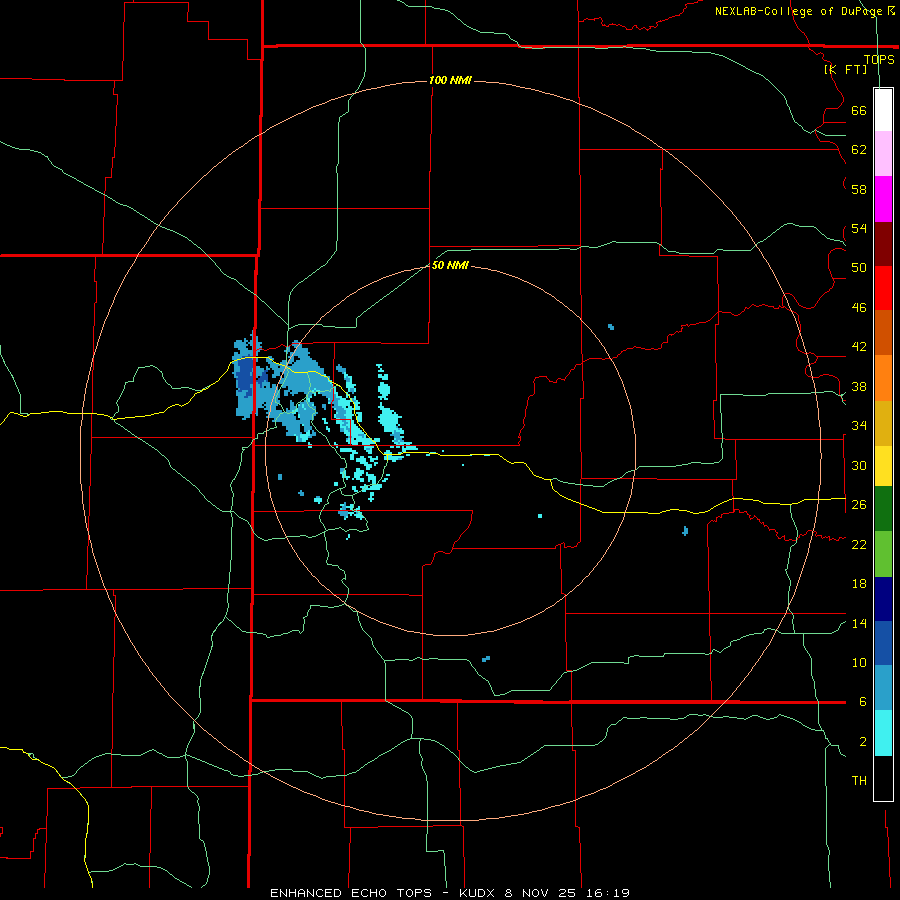Image resolution: width=900 pixels, height=900 pixels.
Task: Click the "50" legend value
Action: pos(859,268)
